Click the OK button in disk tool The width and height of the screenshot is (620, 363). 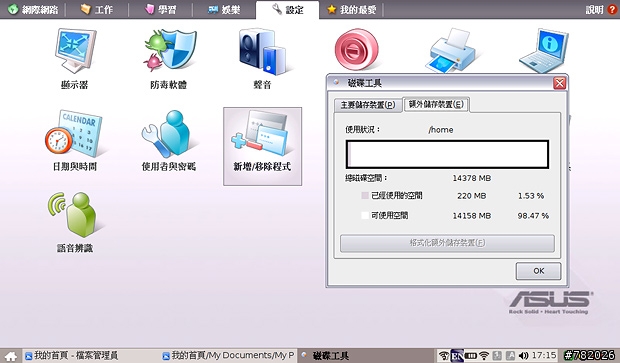click(538, 271)
